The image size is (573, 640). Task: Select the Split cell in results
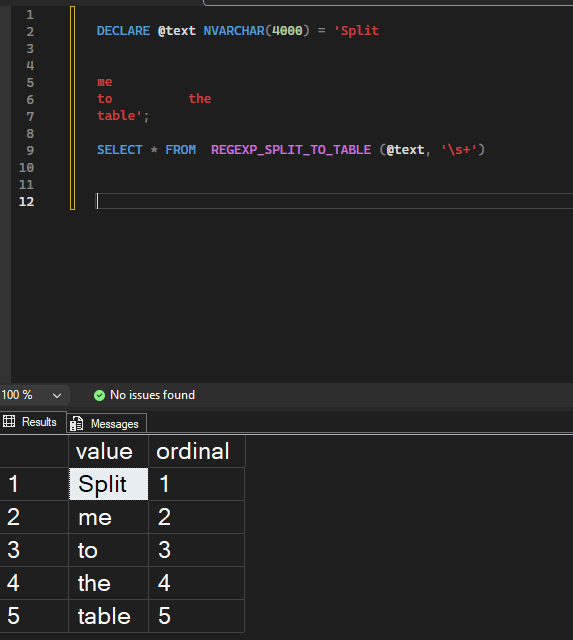tap(109, 484)
